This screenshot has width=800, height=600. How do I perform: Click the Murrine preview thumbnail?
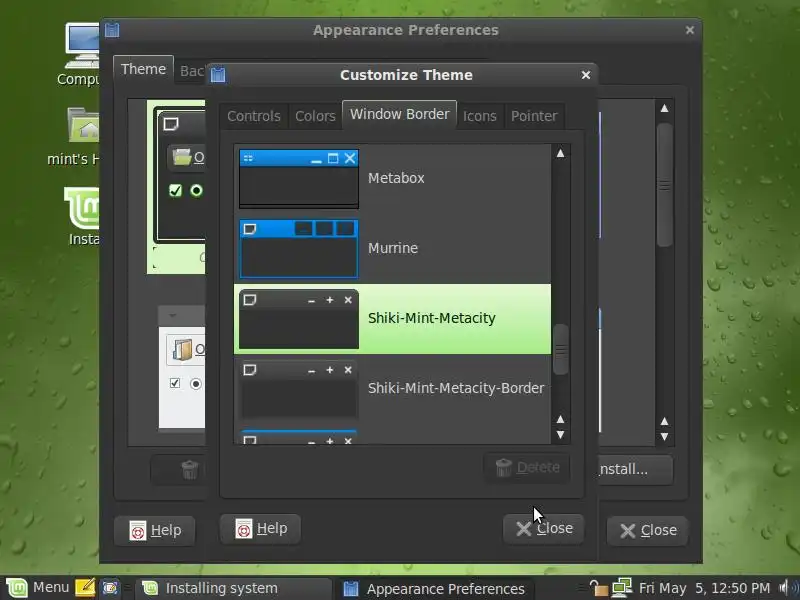299,249
